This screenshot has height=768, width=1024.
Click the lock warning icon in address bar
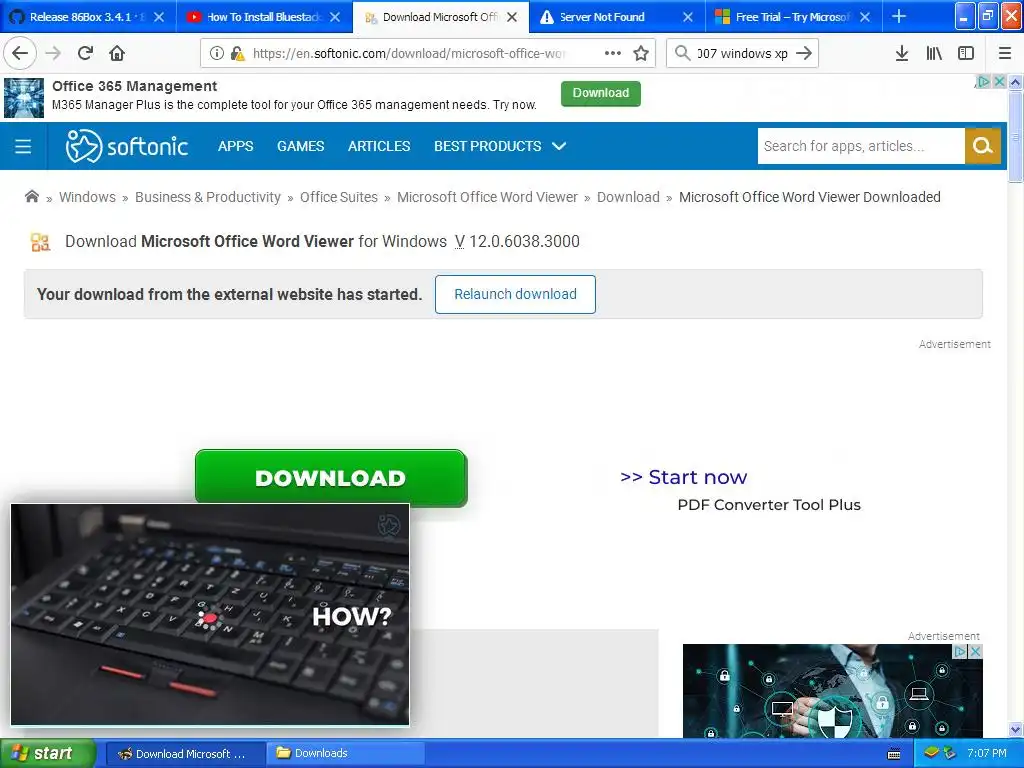(x=238, y=53)
